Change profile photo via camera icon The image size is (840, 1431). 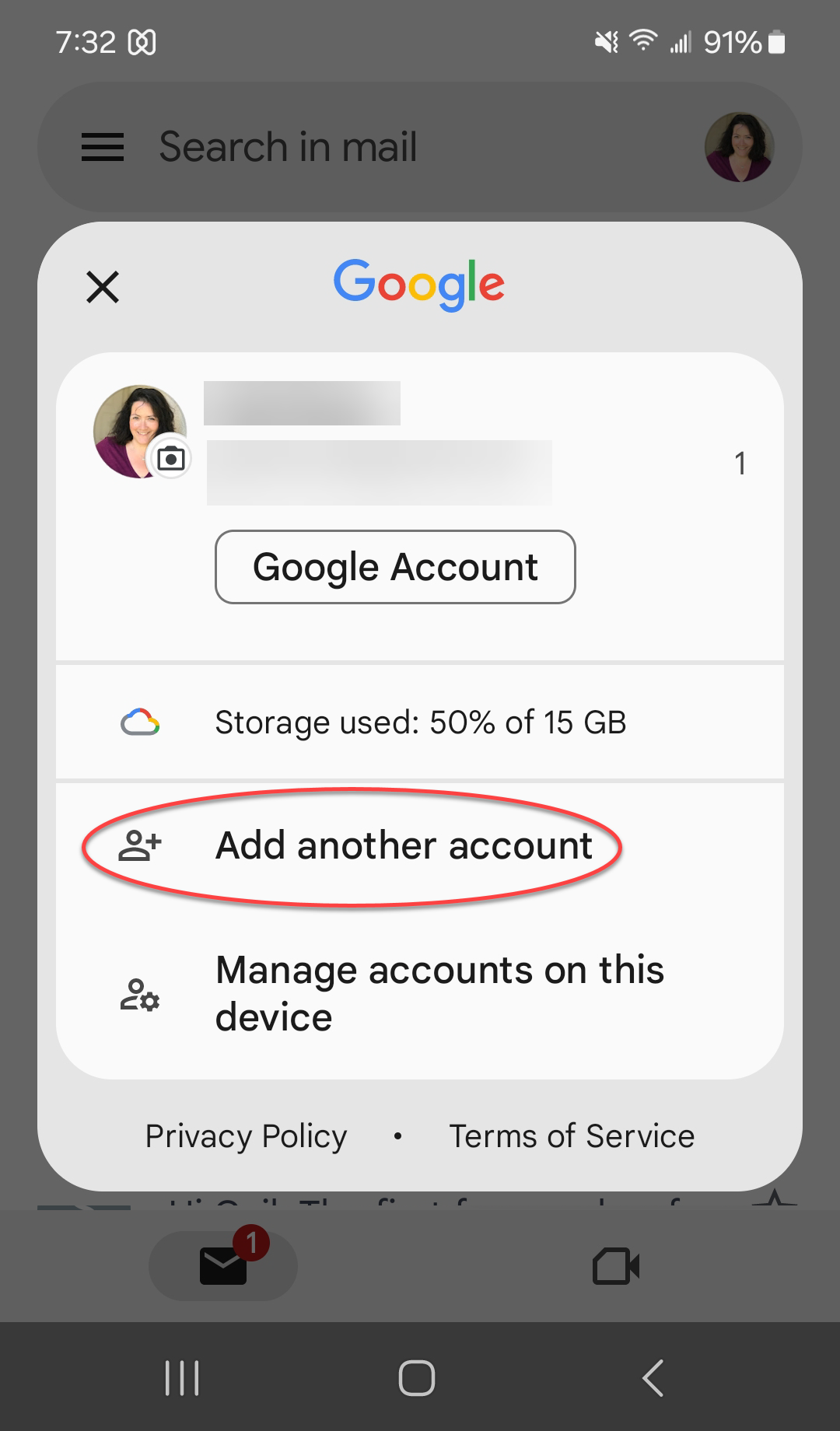pos(171,459)
